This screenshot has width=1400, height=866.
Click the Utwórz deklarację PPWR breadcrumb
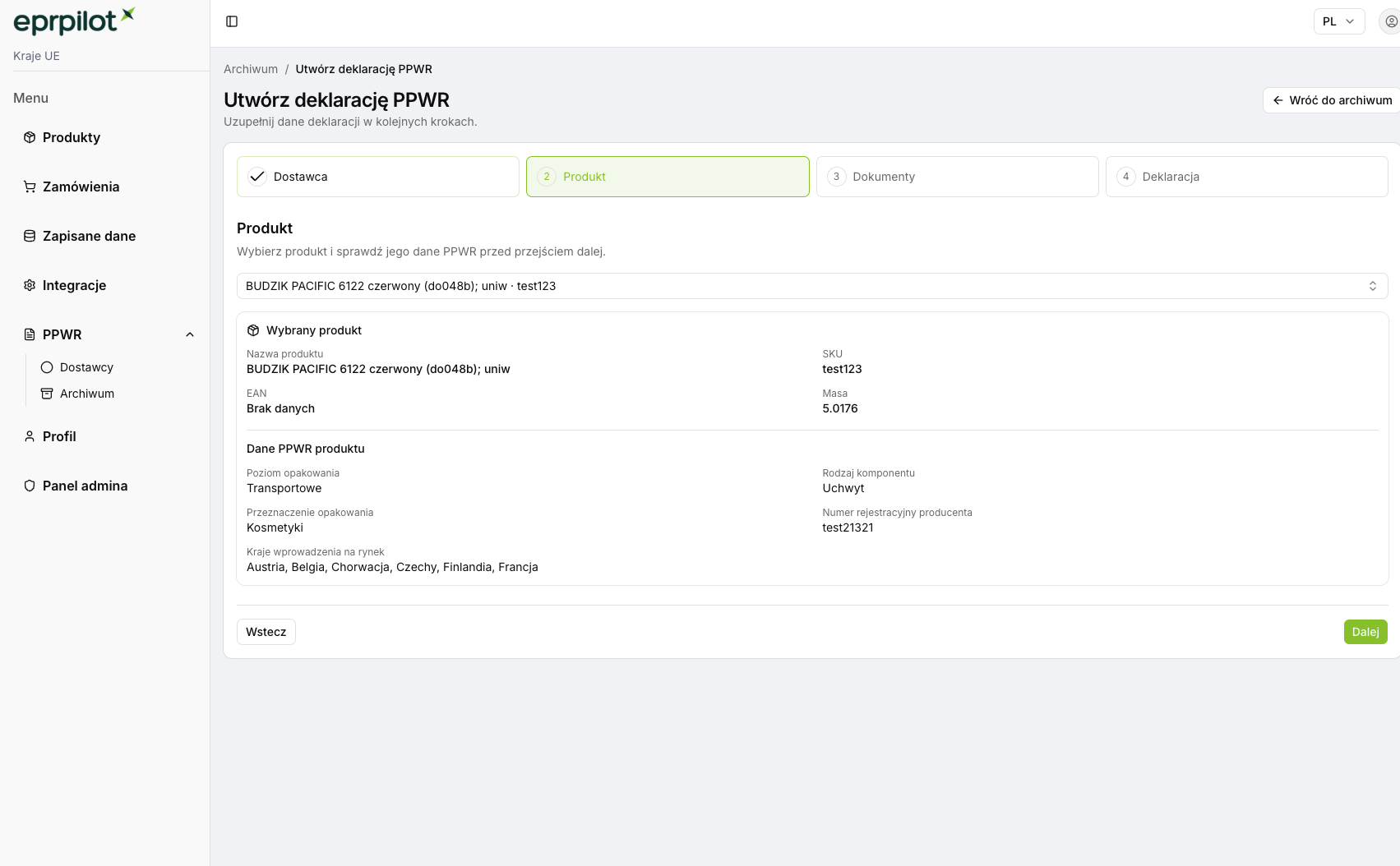click(363, 69)
